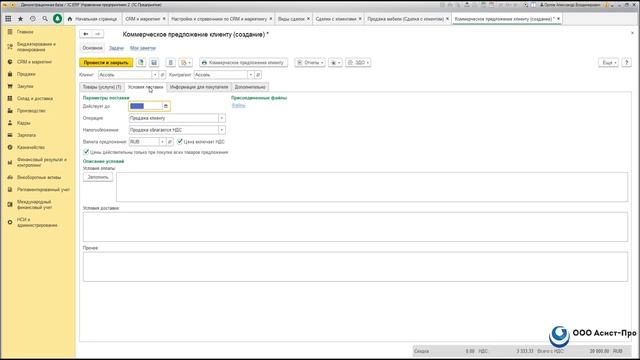Expand the Валюта предложения dropdown
The image size is (640, 360).
click(162, 142)
